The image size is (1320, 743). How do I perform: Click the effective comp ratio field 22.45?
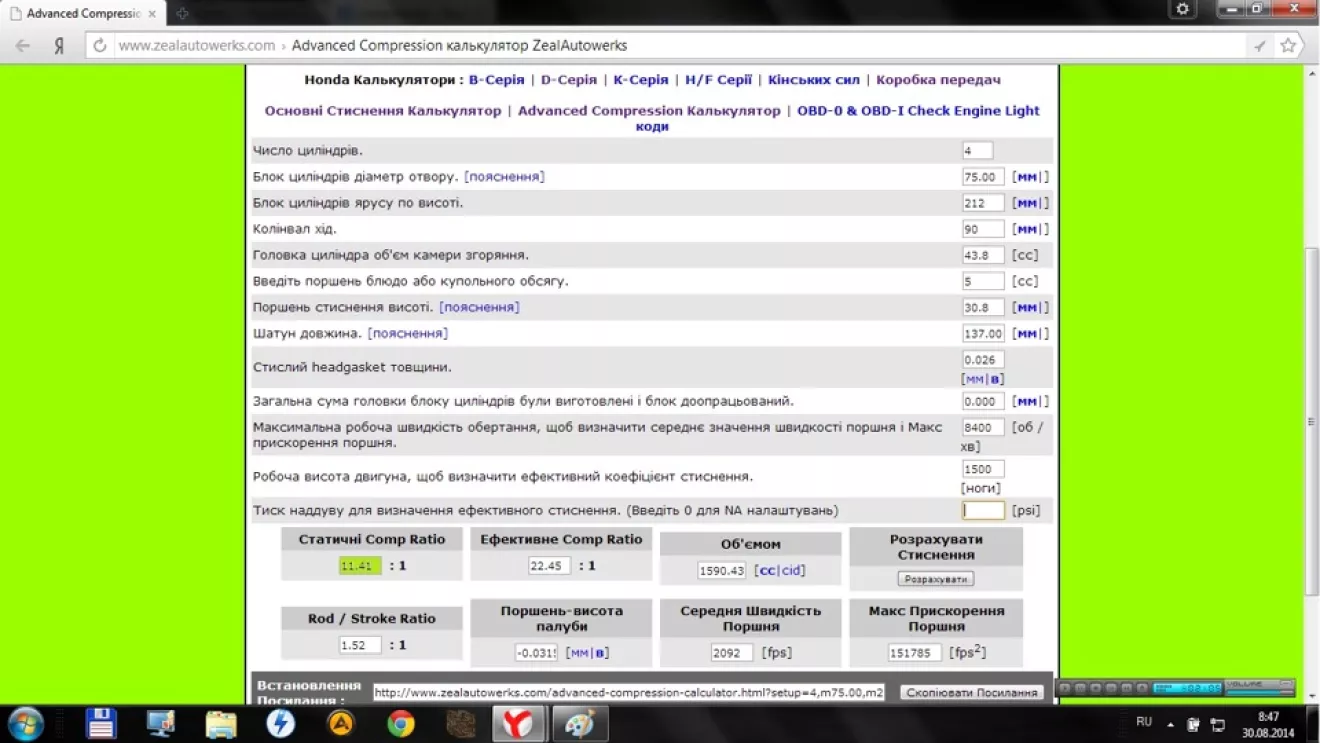pyautogui.click(x=549, y=566)
